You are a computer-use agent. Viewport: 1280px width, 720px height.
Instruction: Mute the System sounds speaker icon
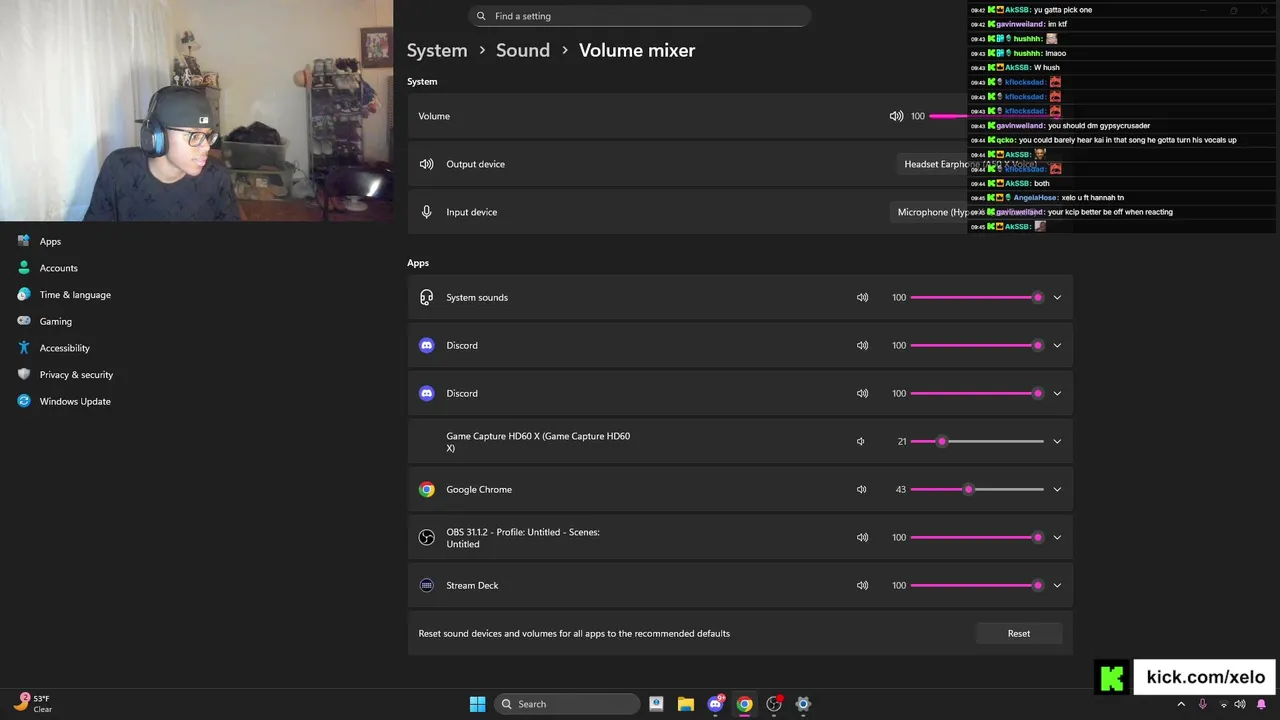[862, 297]
